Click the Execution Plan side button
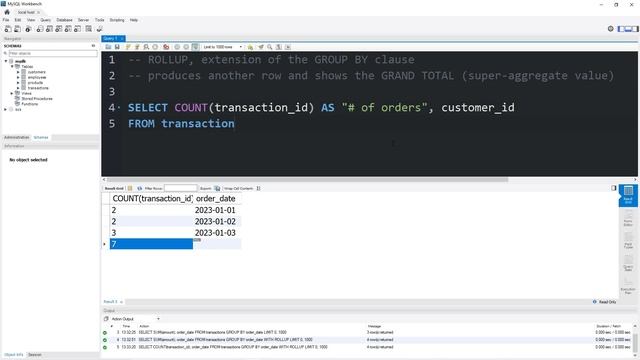Image resolution: width=640 pixels, height=360 pixels. click(x=628, y=286)
